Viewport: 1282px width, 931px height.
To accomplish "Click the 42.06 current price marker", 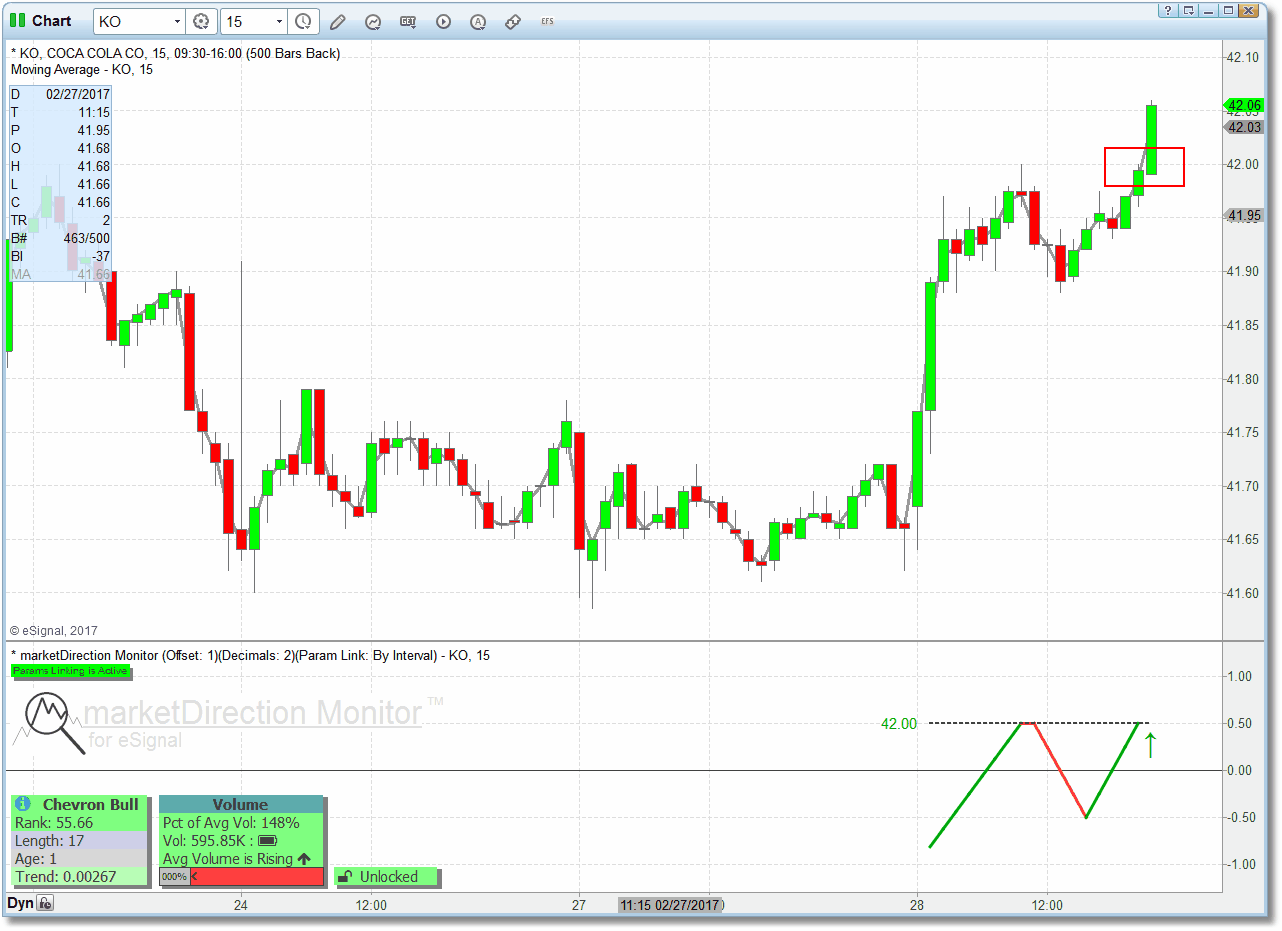I will pos(1242,105).
